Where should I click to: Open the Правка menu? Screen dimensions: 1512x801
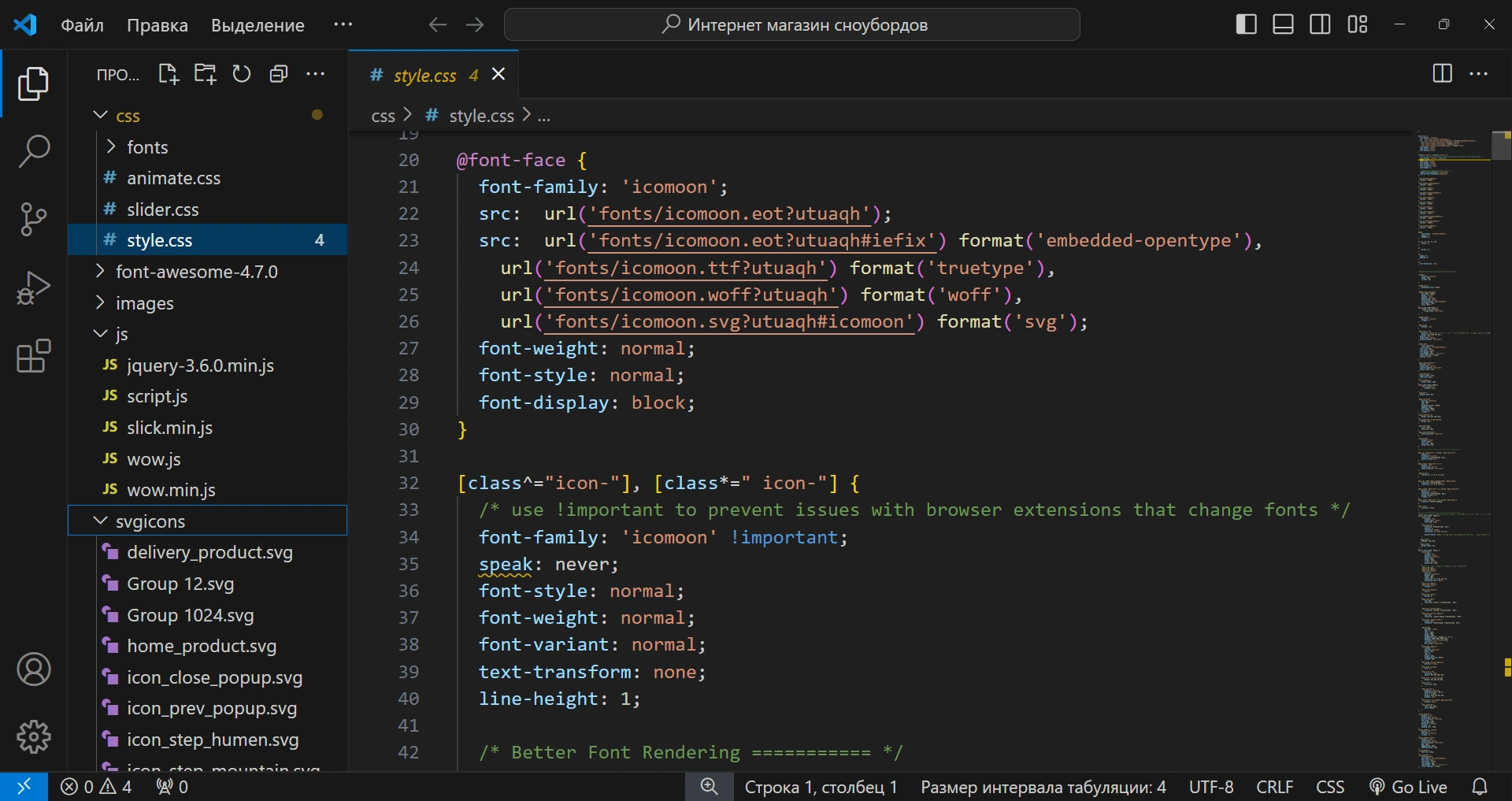coord(157,25)
